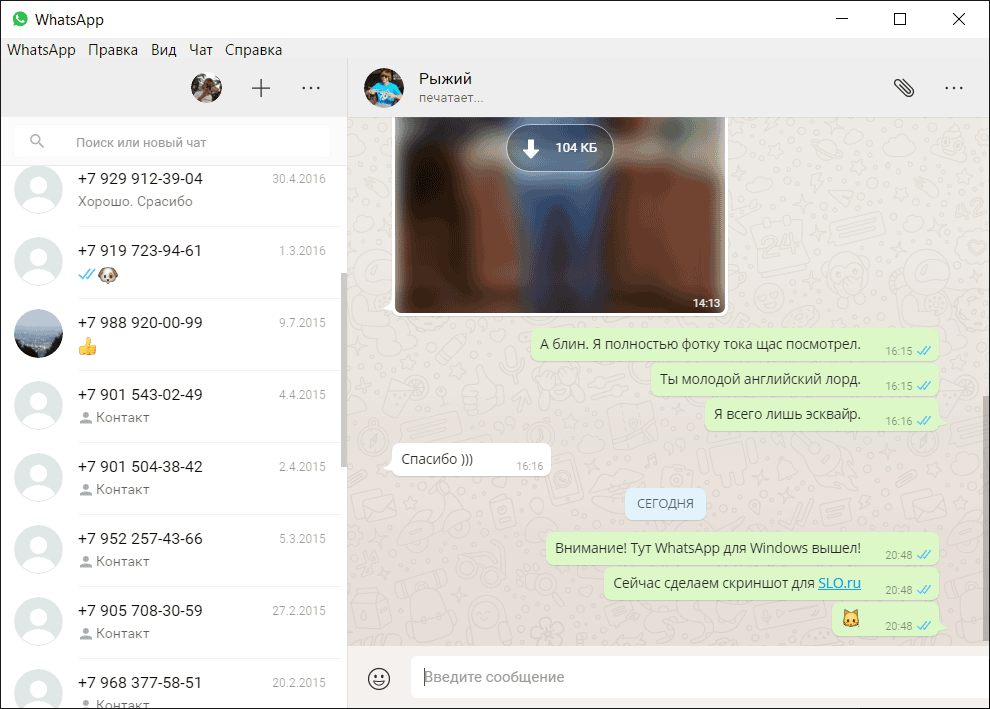Open the Правка menu

[113, 50]
